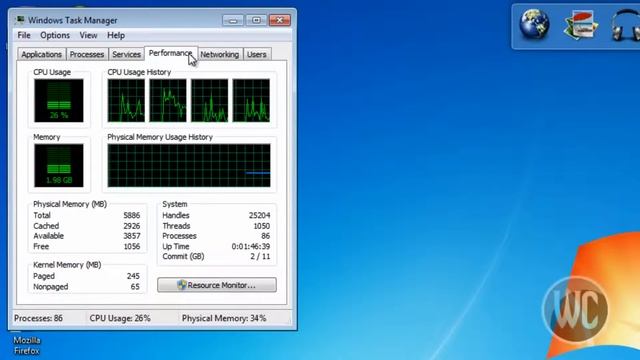Click the Free memory value 1056
The width and height of the screenshot is (640, 360).
pyautogui.click(x=132, y=247)
